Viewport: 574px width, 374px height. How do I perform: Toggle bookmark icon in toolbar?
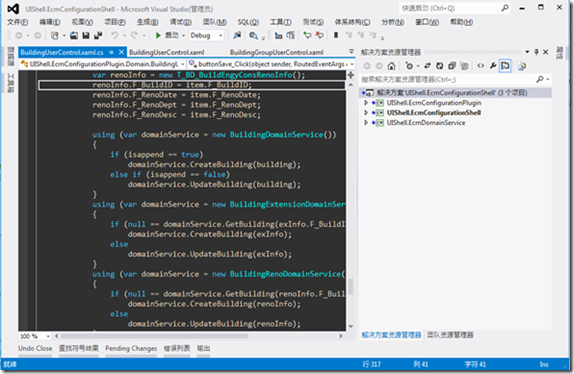tap(336, 35)
